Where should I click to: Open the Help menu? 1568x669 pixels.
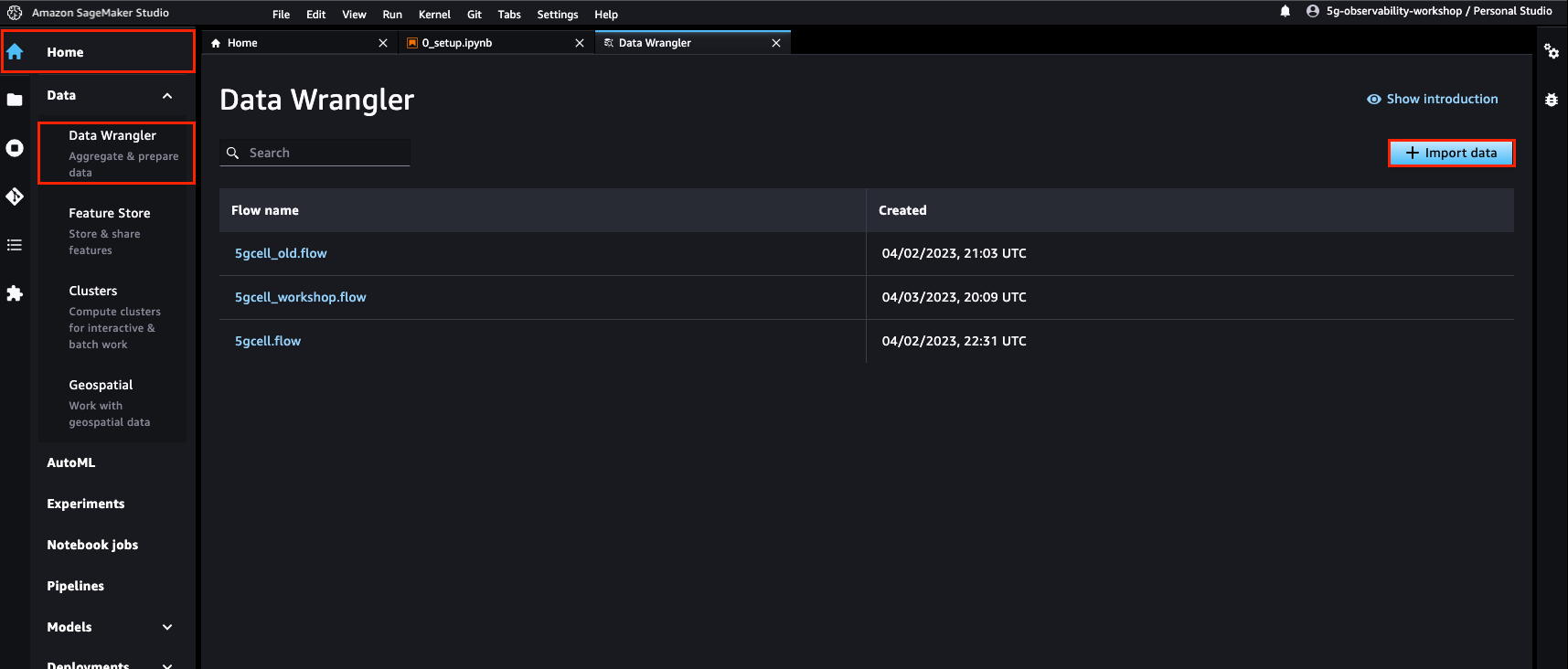click(606, 15)
